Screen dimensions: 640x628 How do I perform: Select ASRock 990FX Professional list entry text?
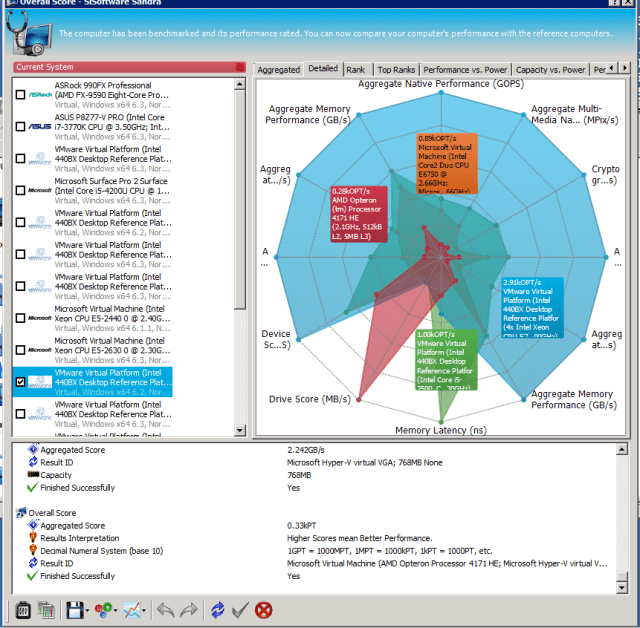click(112, 95)
